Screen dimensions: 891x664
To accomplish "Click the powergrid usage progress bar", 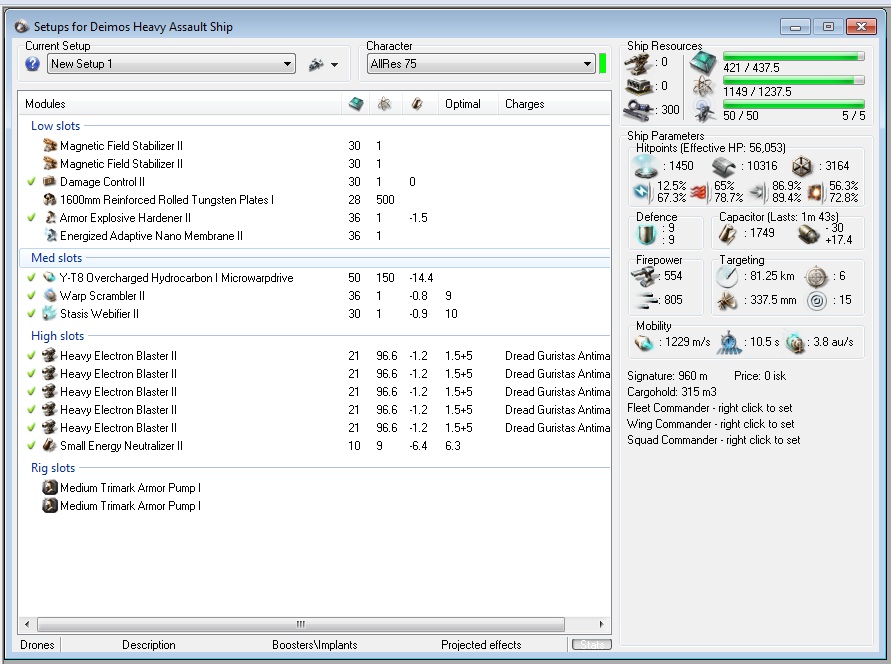I will click(x=794, y=81).
